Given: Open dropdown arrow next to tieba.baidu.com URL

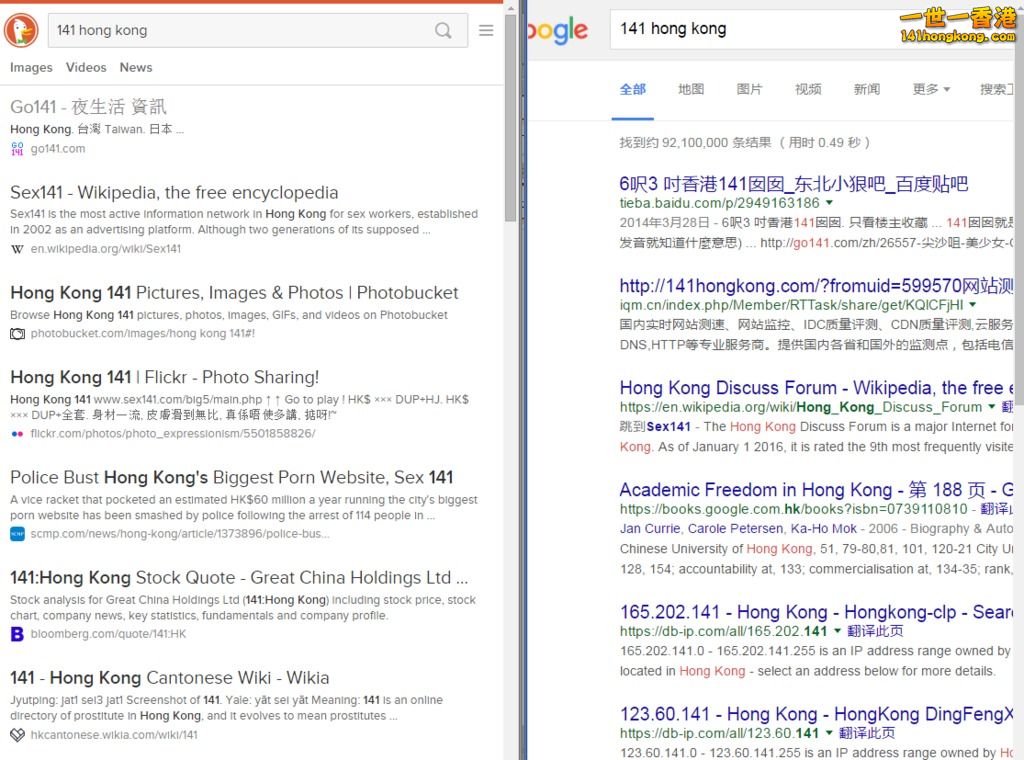Looking at the screenshot, I should pos(829,203).
